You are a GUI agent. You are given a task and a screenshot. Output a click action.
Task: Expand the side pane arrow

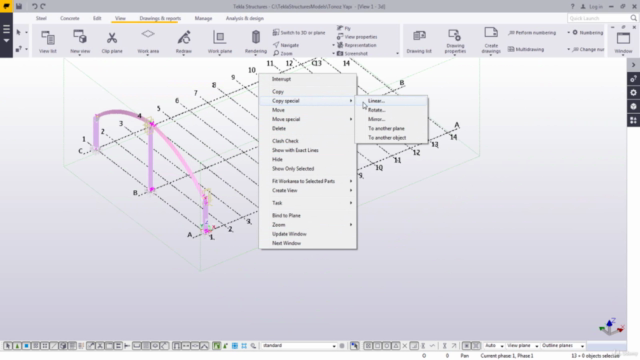[633, 65]
